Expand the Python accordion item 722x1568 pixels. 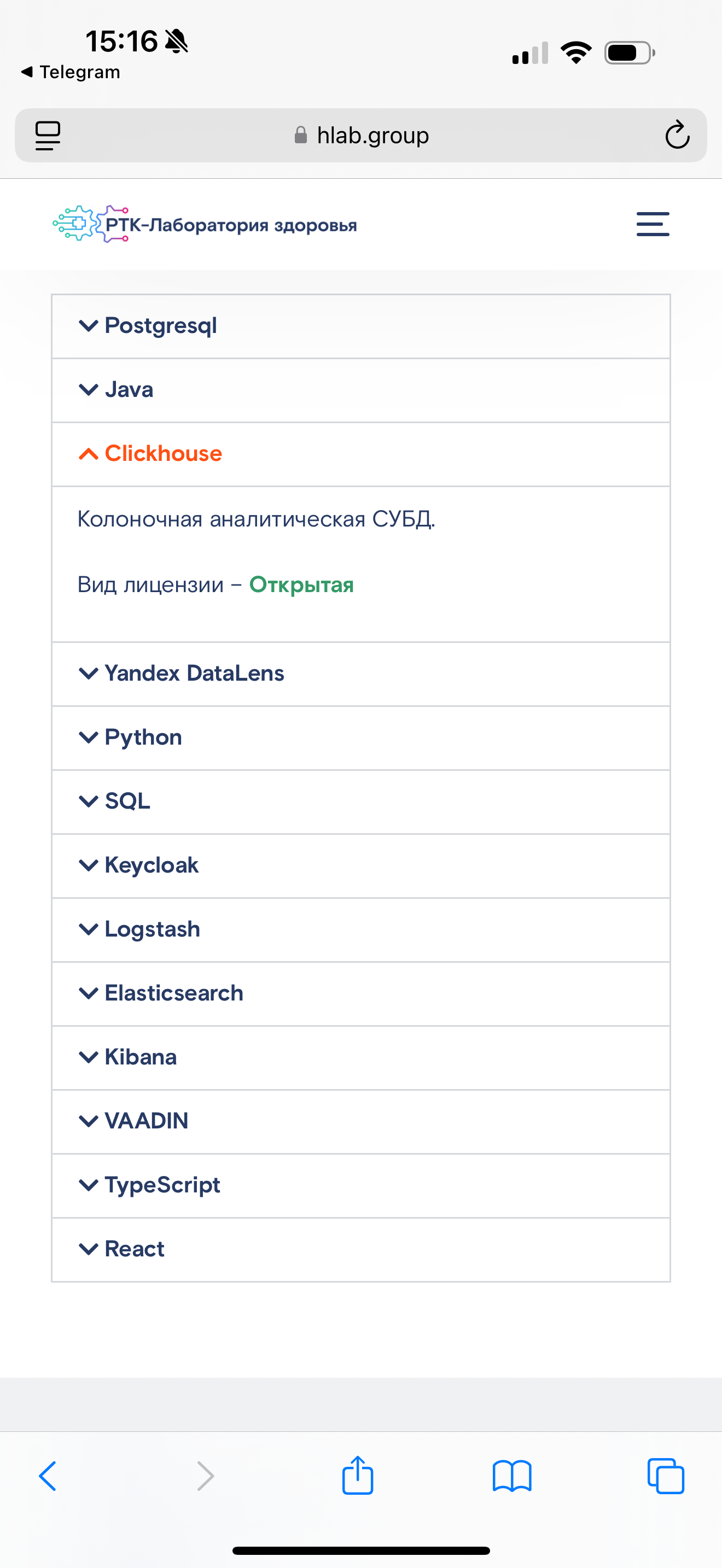[361, 737]
